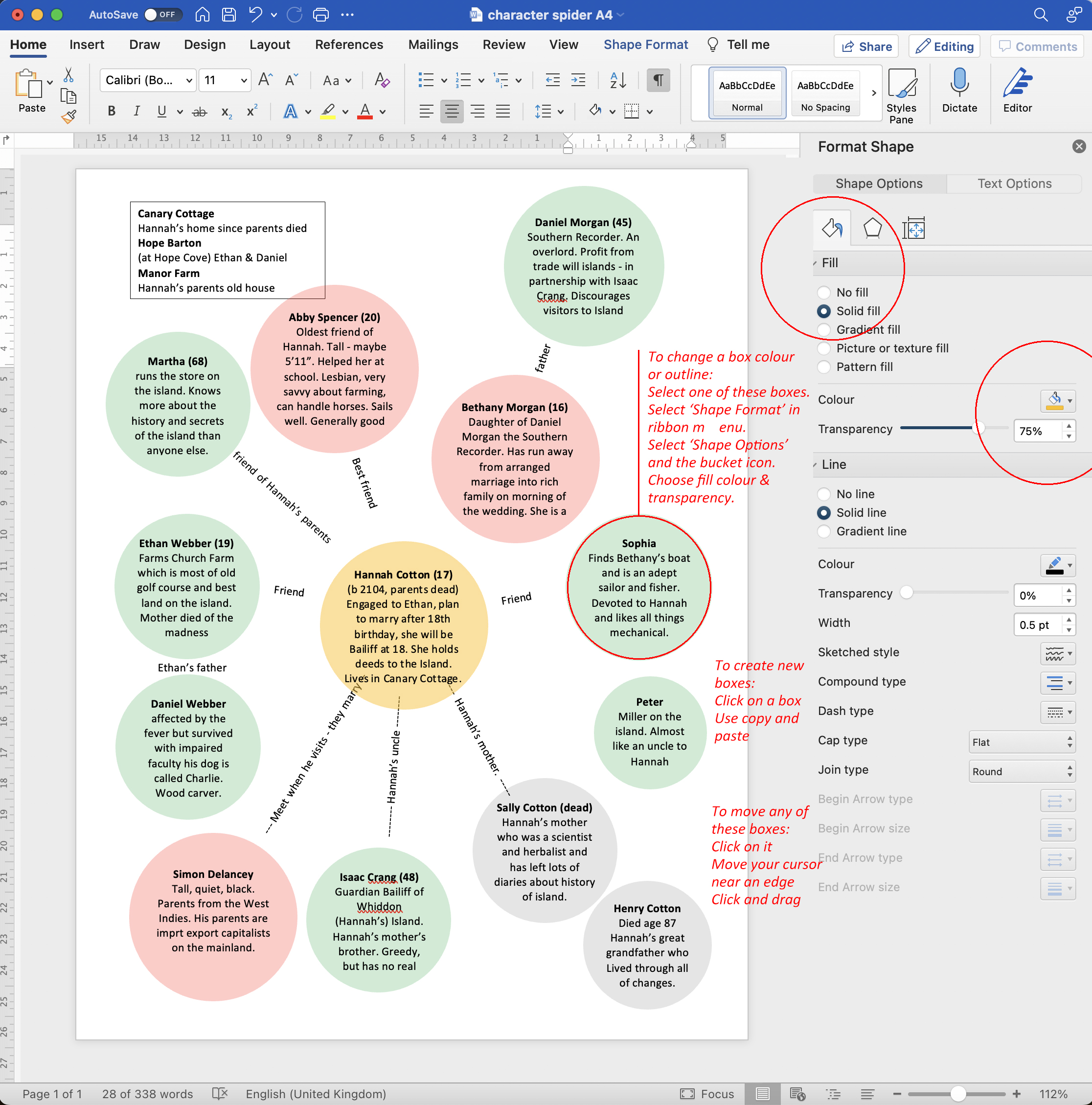
Task: Open Join type Round dropdown
Action: pos(1022,772)
